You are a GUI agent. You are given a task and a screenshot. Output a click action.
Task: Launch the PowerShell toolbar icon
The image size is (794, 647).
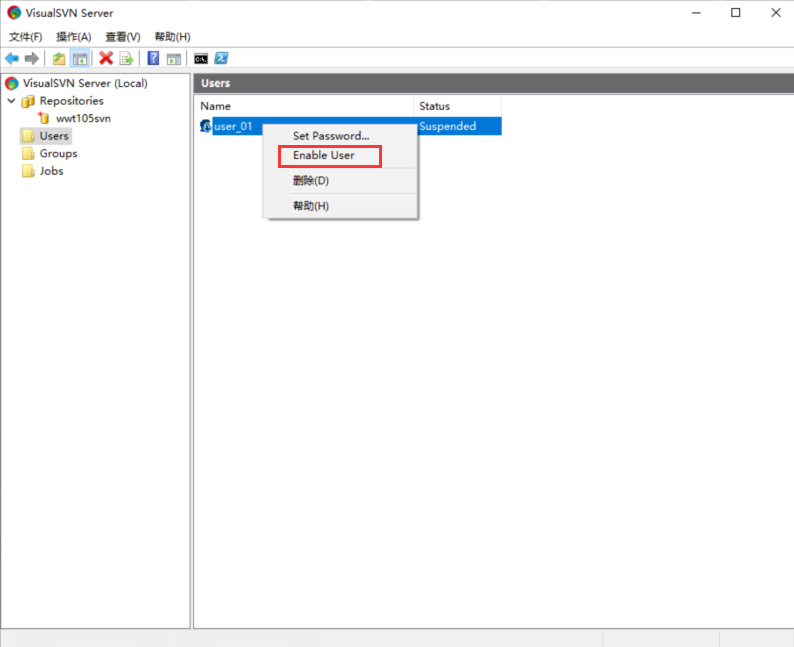221,58
